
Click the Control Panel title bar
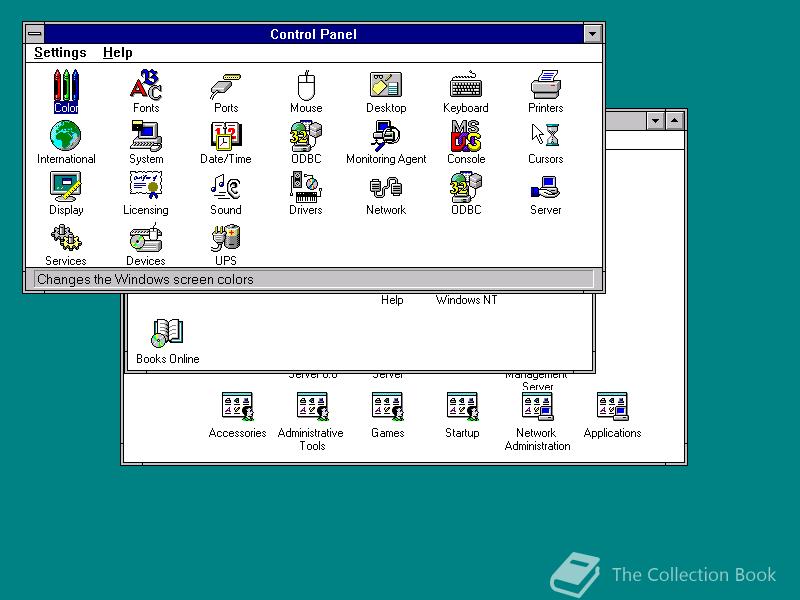[313, 34]
